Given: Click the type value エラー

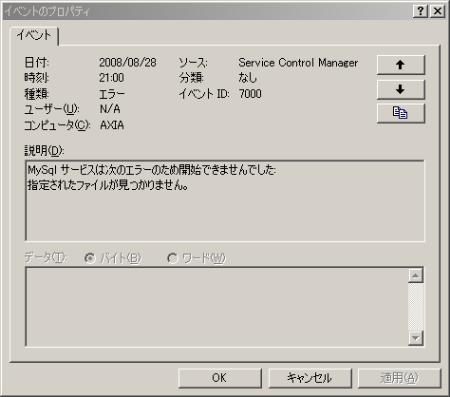Looking at the screenshot, I should pos(112,94).
